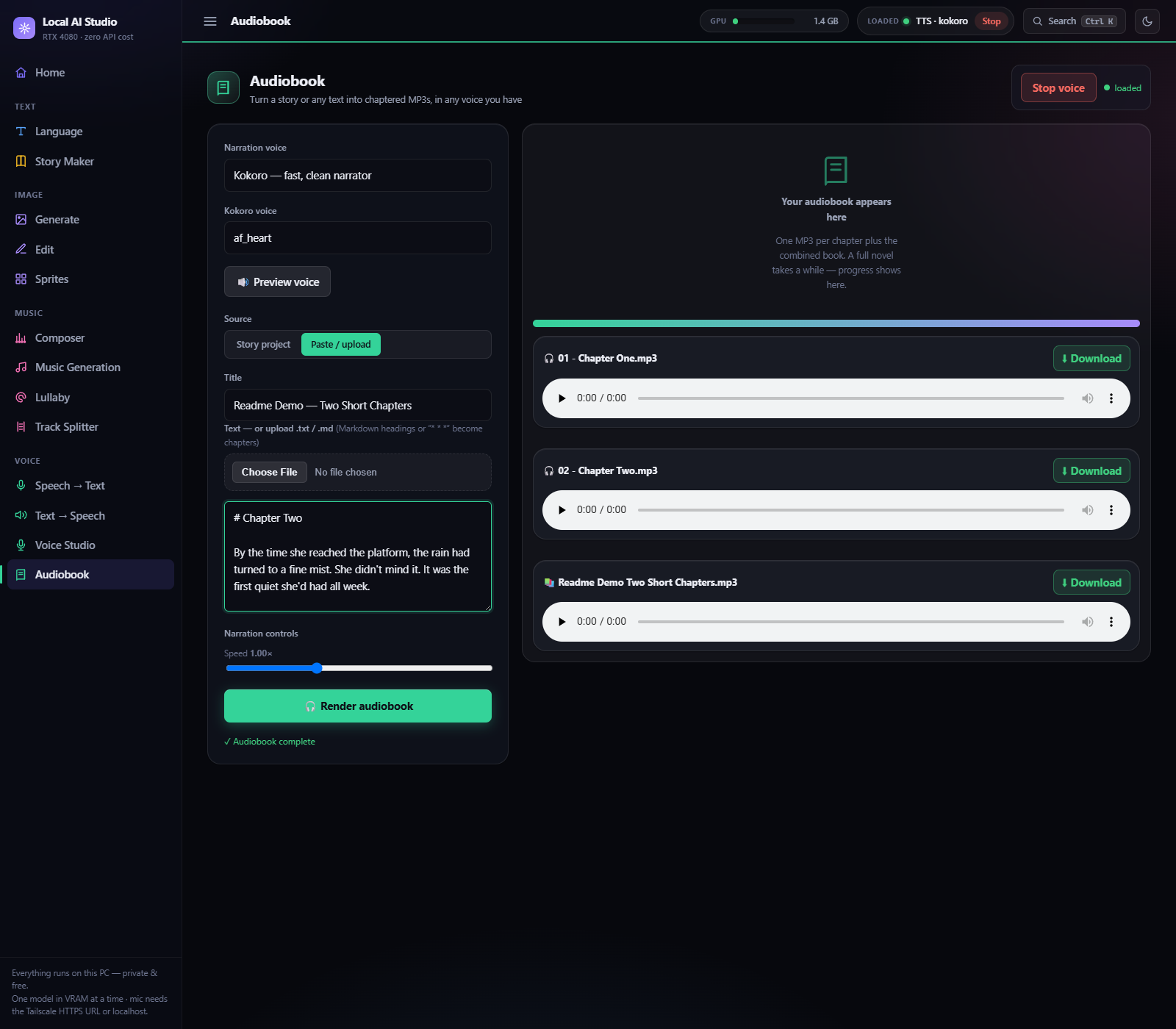Open the image Generate page
The width and height of the screenshot is (1176, 1029).
point(90,220)
